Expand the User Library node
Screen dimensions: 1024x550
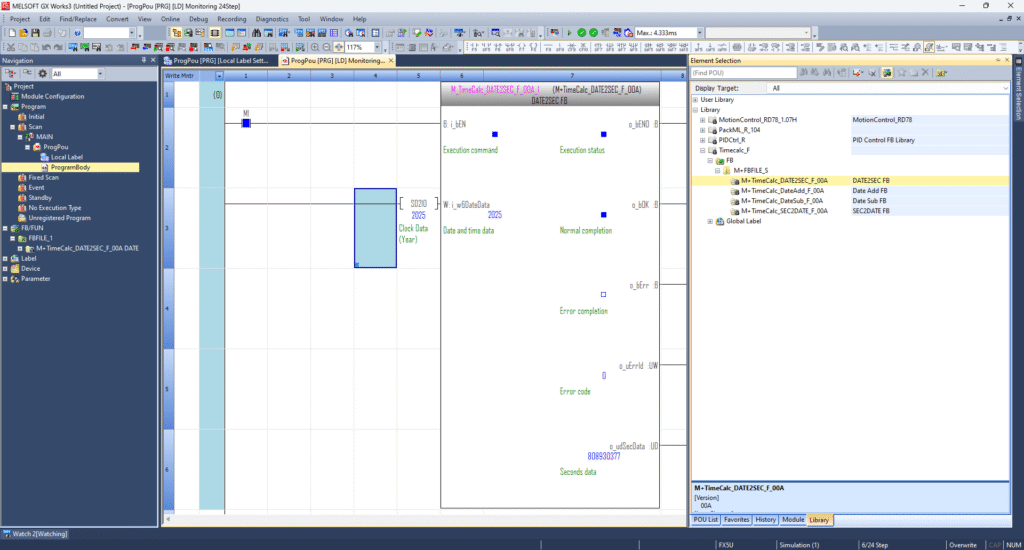pyautogui.click(x=695, y=100)
